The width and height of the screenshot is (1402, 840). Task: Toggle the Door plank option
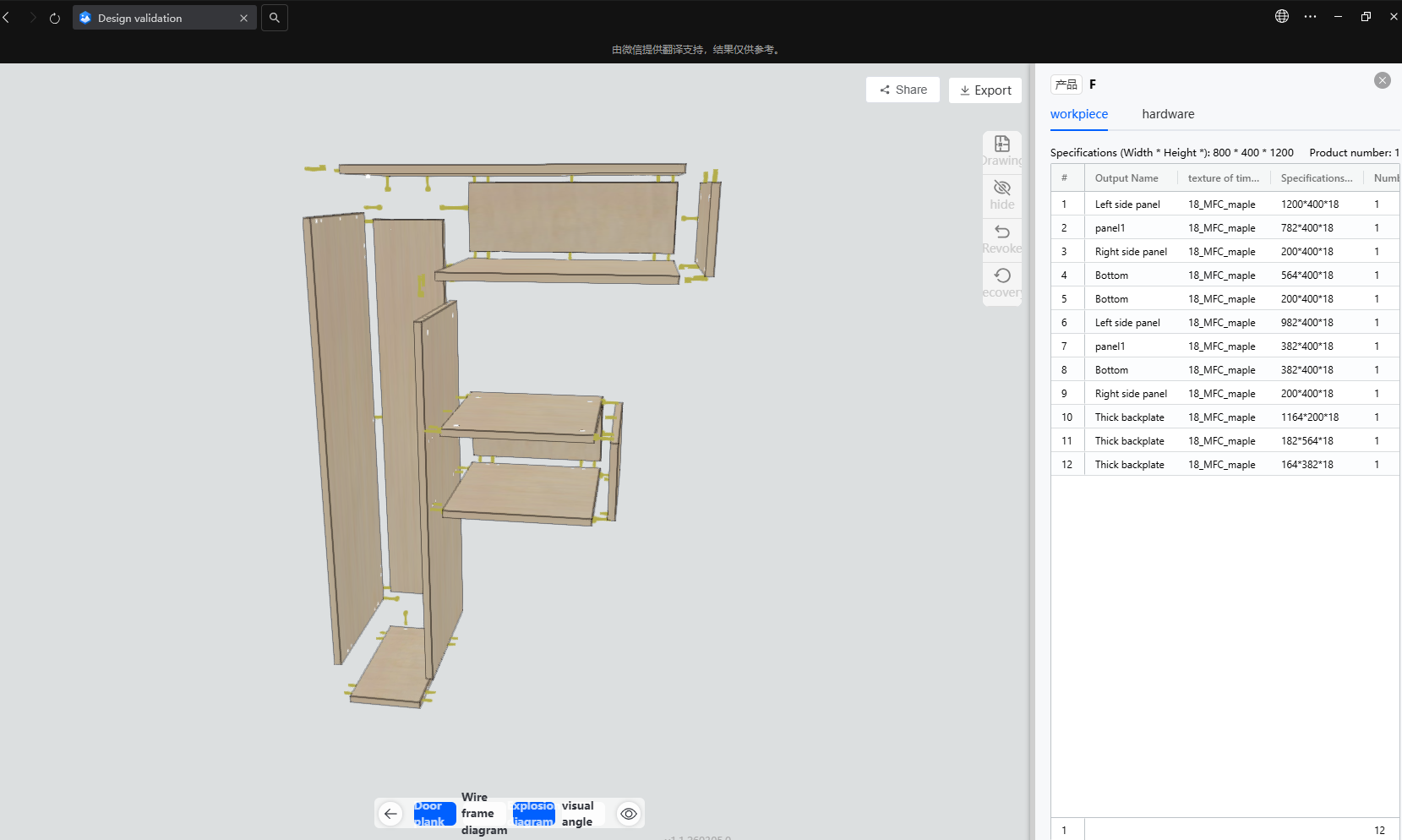435,814
